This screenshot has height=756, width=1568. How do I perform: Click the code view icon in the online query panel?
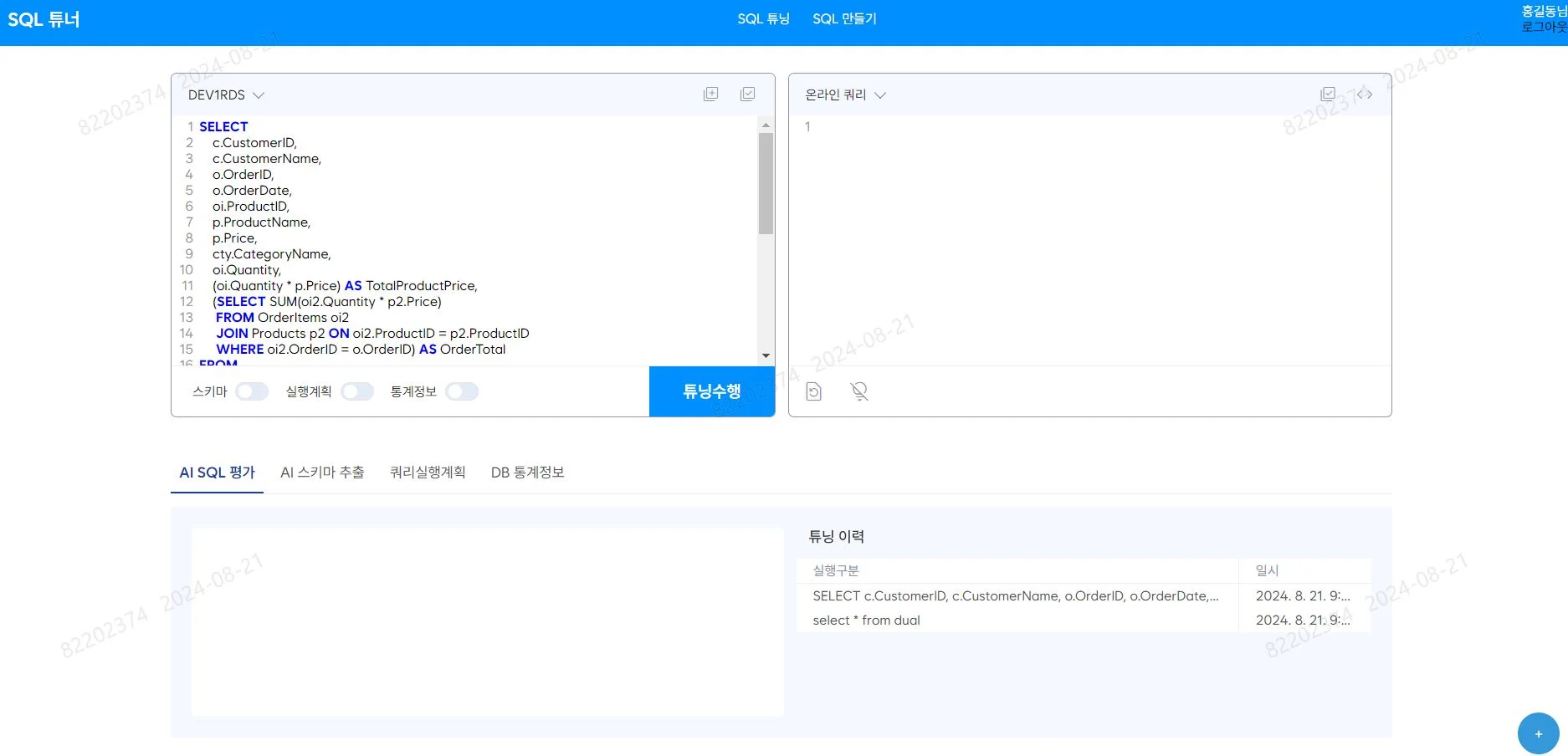pos(1366,94)
